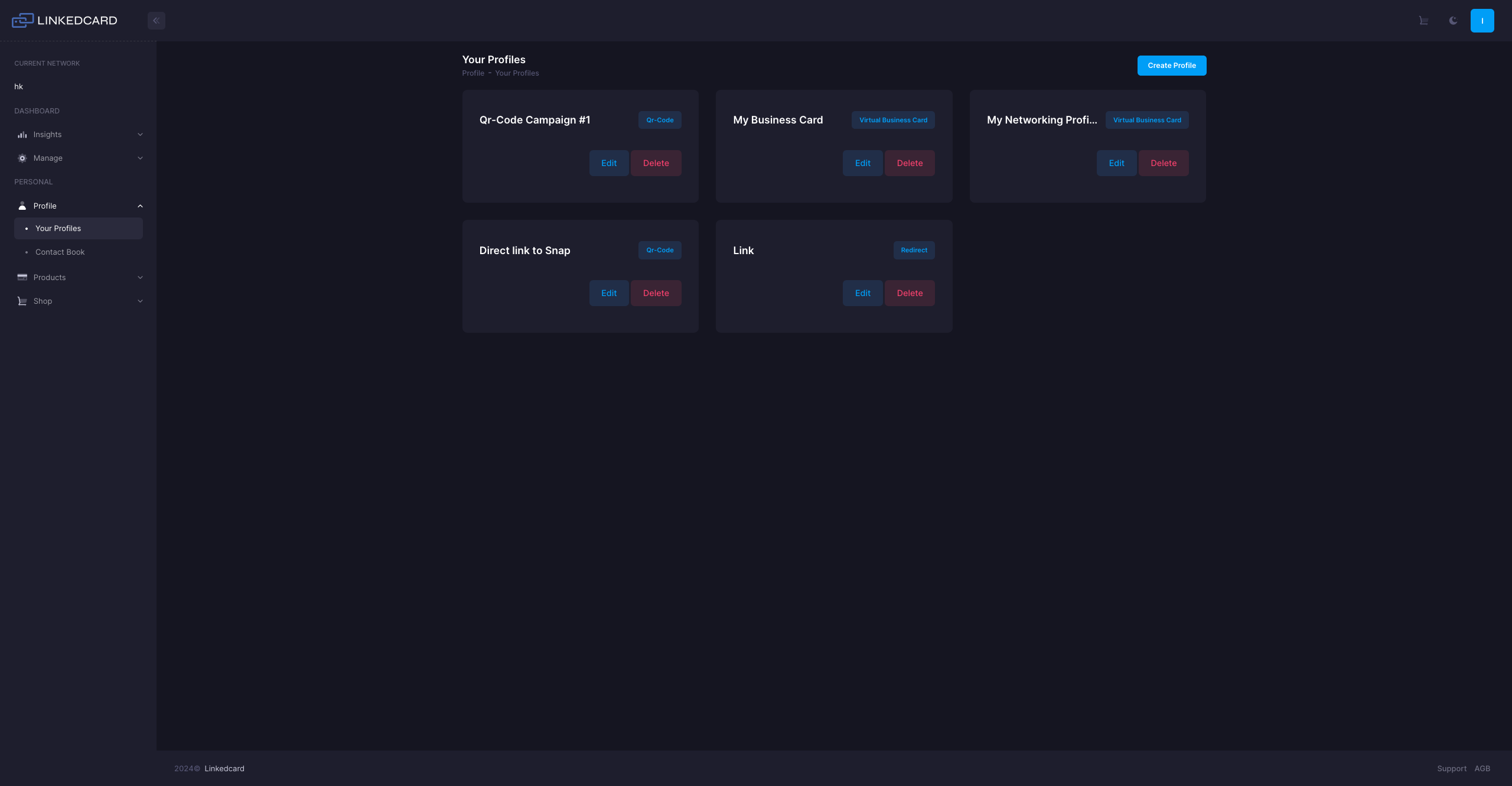Select the Shop menu item
Image resolution: width=1512 pixels, height=786 pixels.
pyautogui.click(x=79, y=301)
